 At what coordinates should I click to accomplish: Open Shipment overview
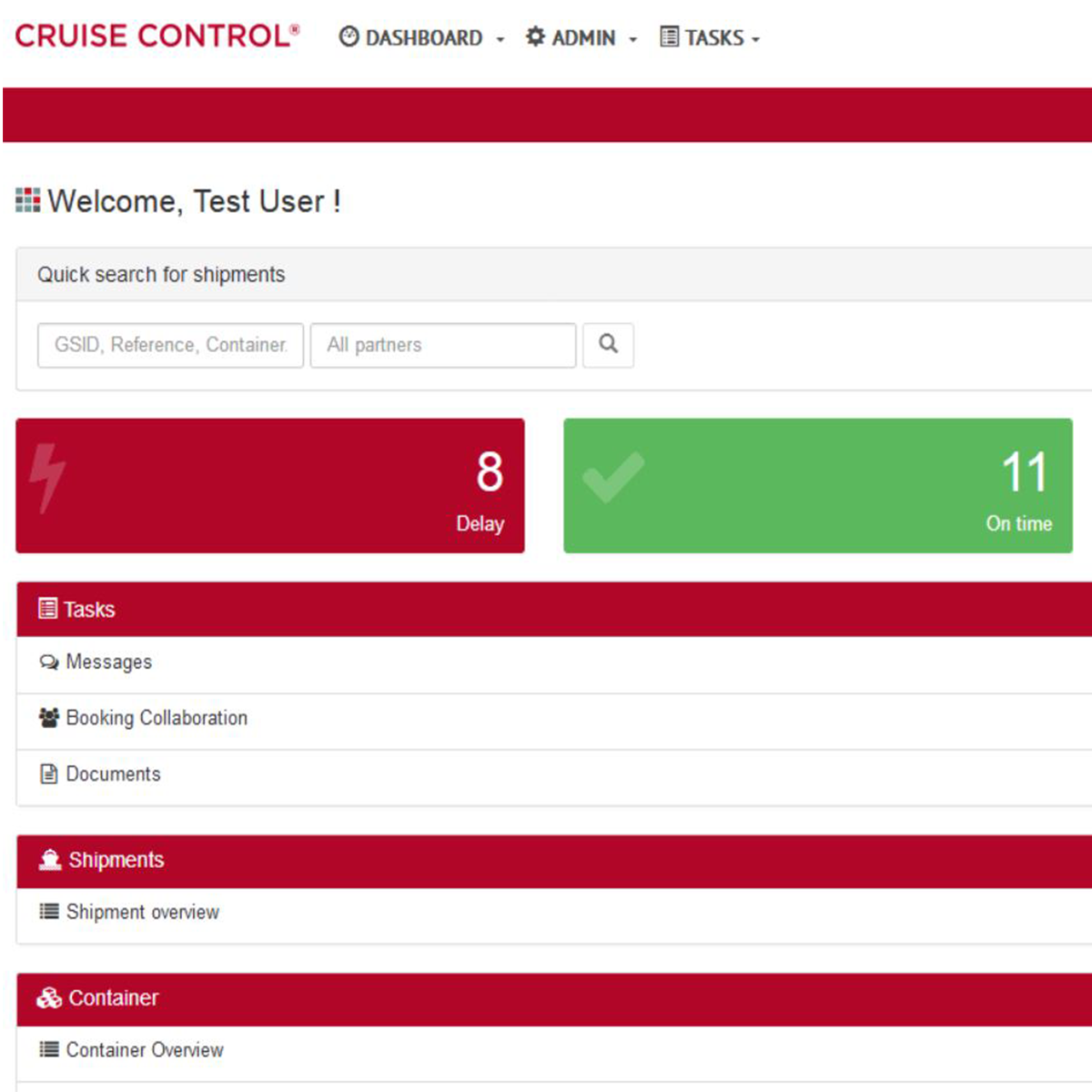click(140, 912)
